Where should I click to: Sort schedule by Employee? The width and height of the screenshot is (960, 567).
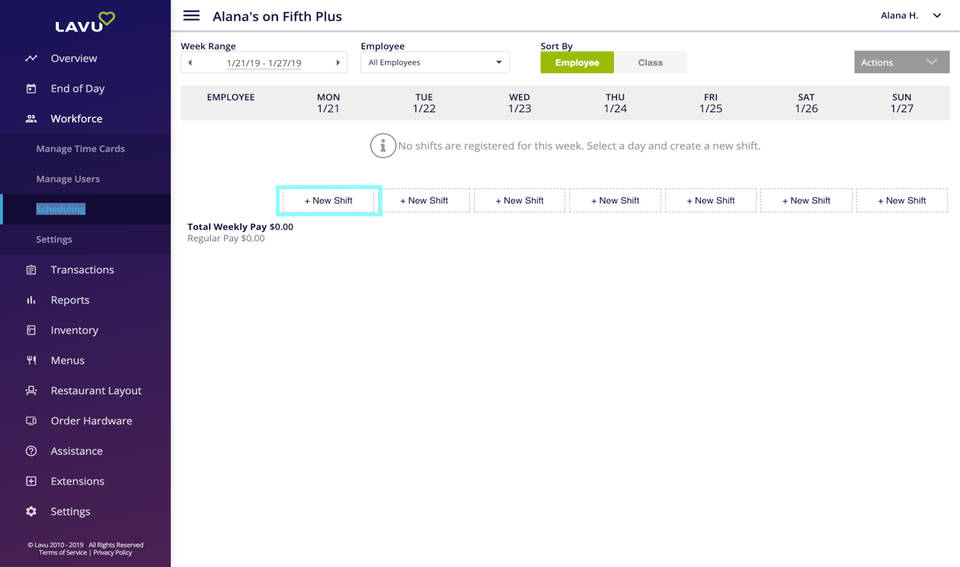pyautogui.click(x=577, y=62)
